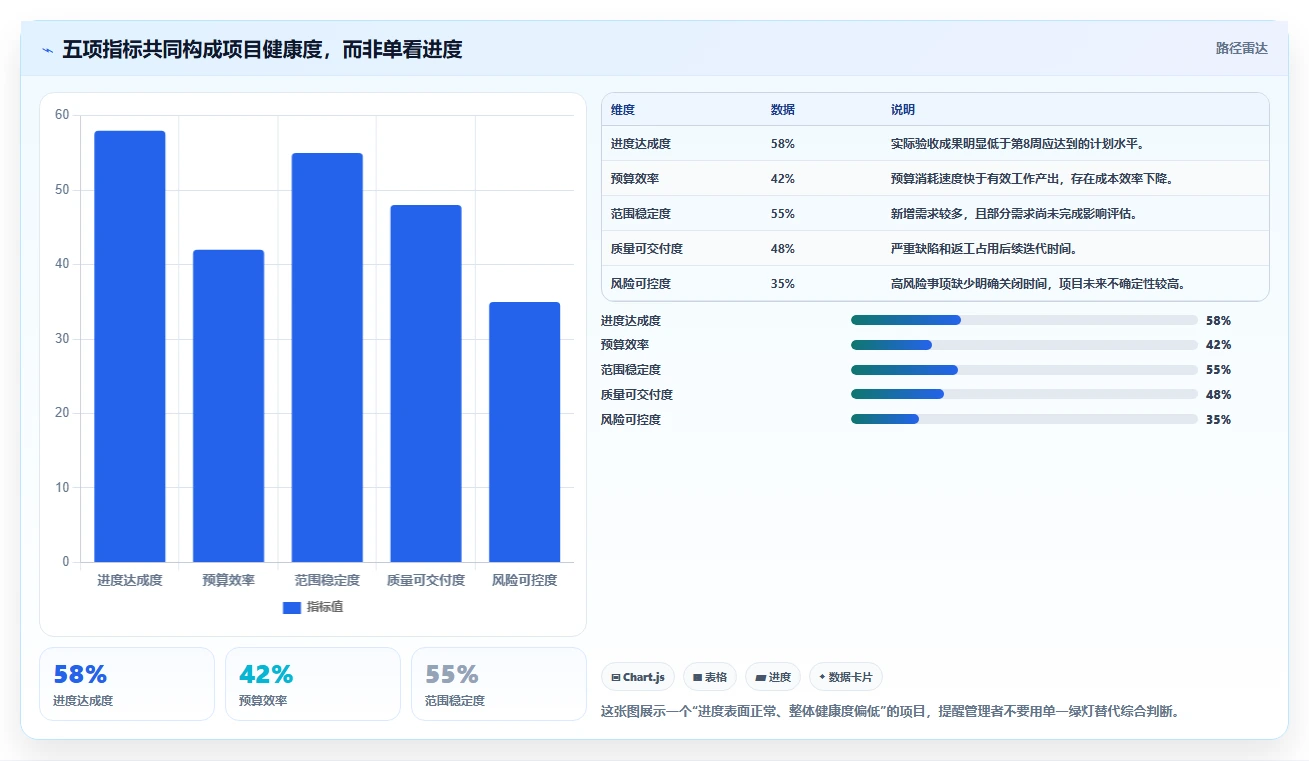This screenshot has width=1309, height=761.
Task: Click the 数据卡片 tag chip
Action: point(846,677)
